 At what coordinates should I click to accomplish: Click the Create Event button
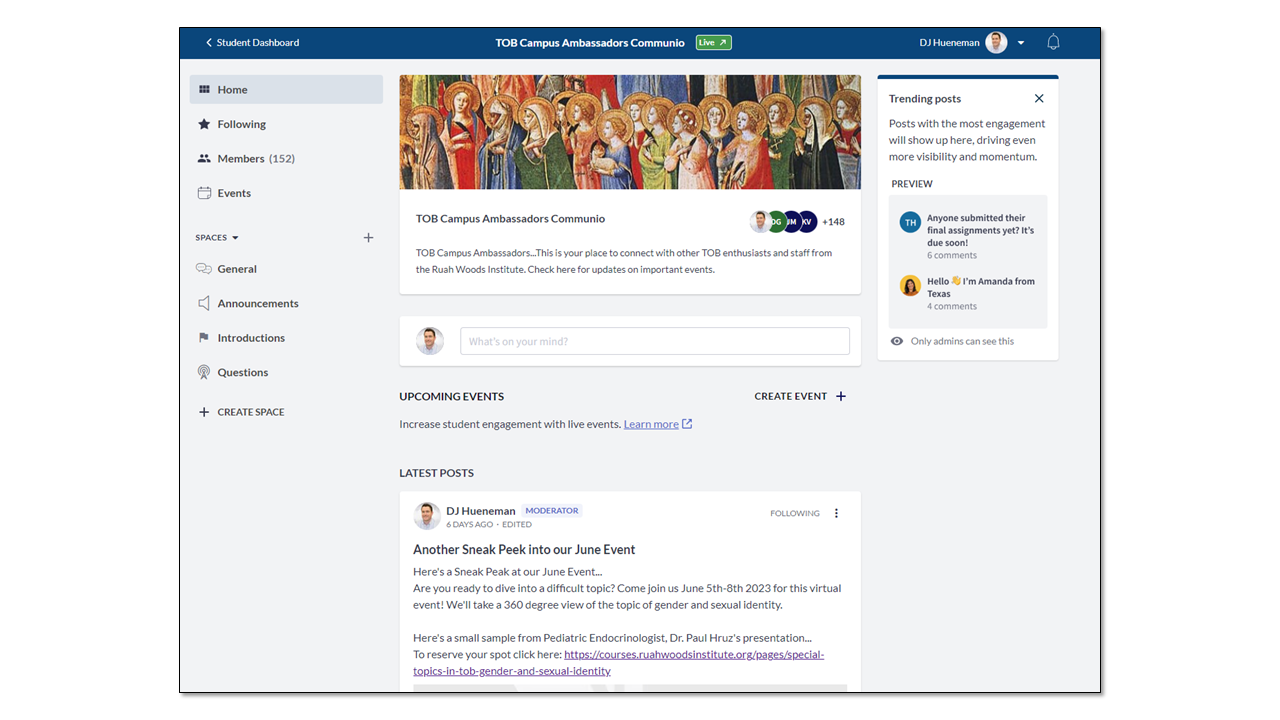800,396
